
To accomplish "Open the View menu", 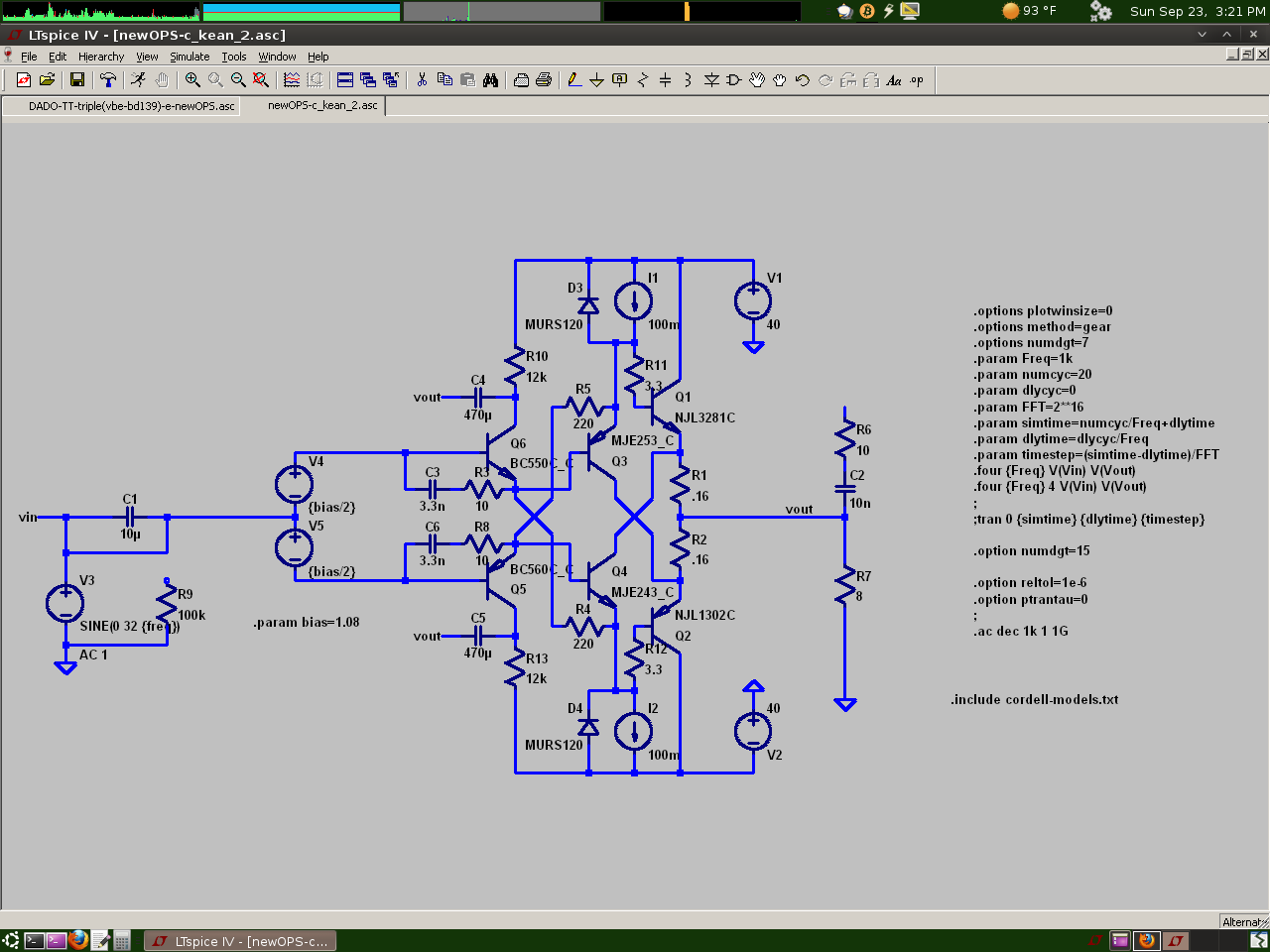I will (147, 57).
